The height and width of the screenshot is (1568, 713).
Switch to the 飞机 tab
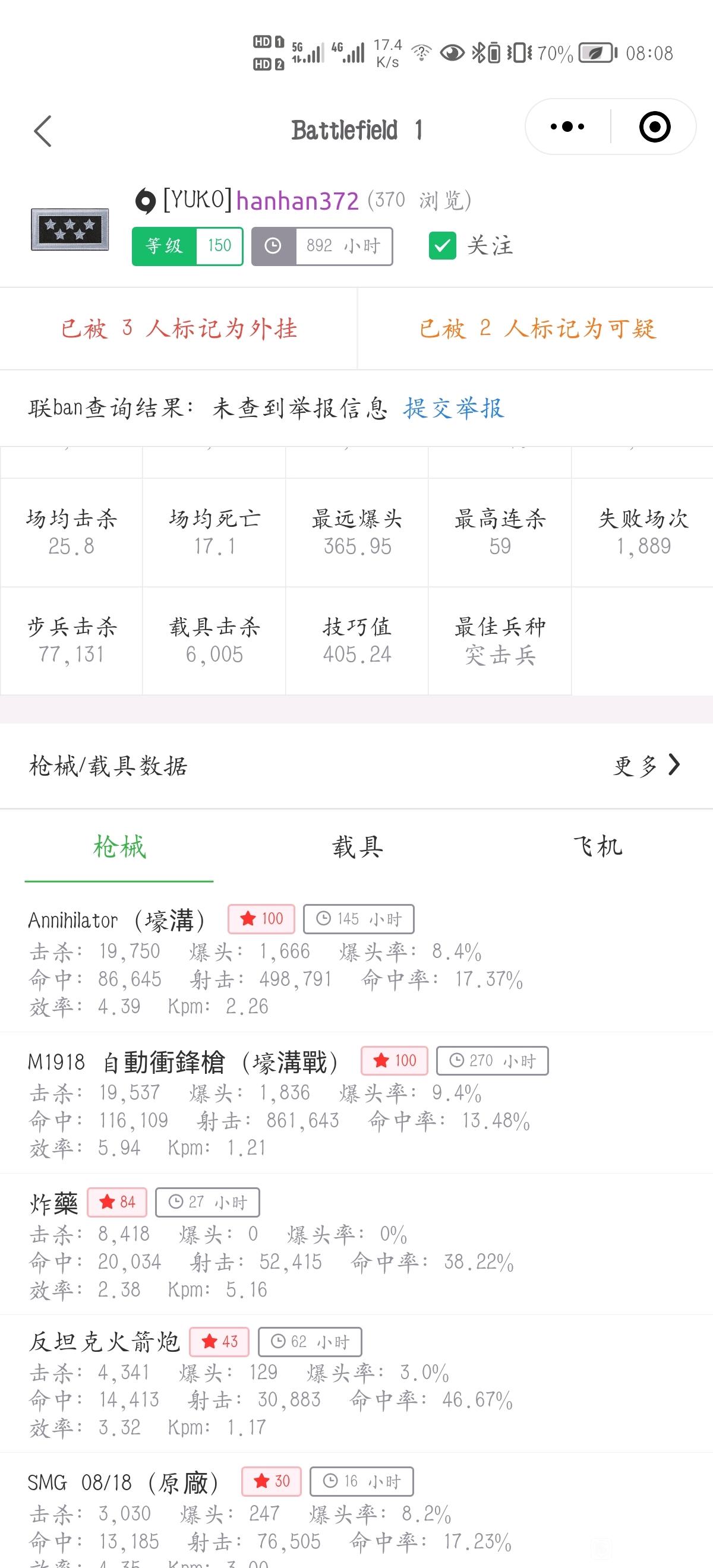pos(597,847)
